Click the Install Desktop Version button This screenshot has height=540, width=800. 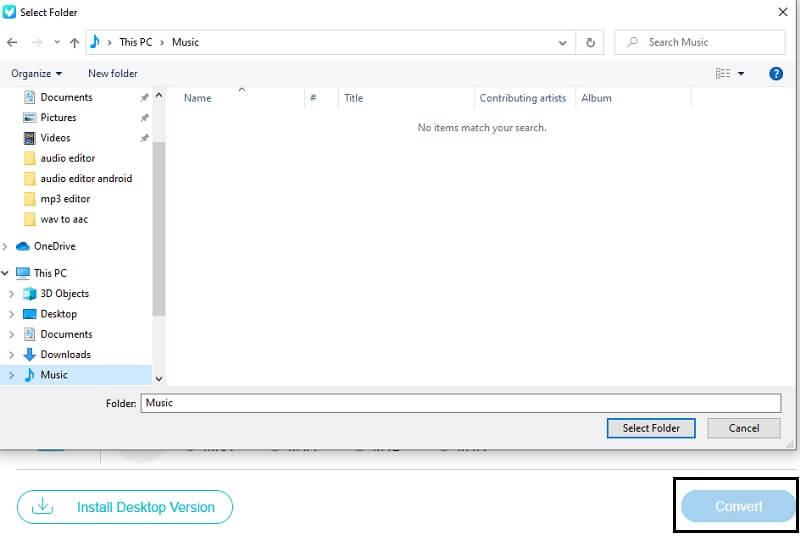125,507
